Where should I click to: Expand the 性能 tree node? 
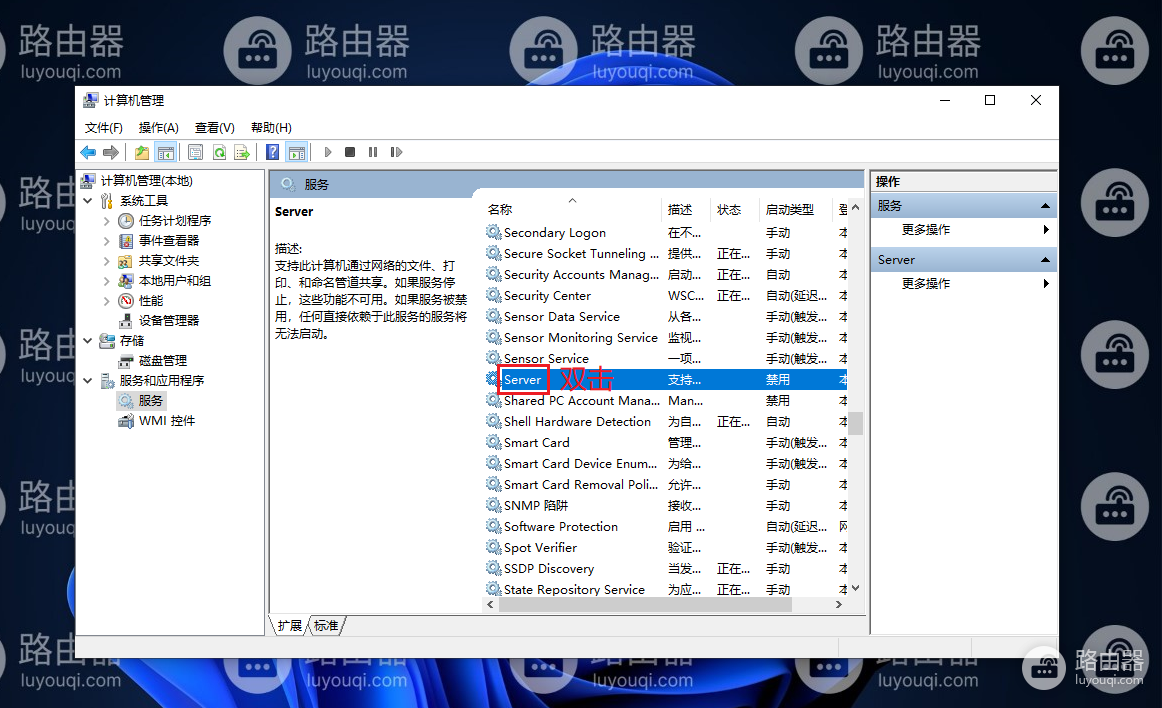[x=107, y=301]
